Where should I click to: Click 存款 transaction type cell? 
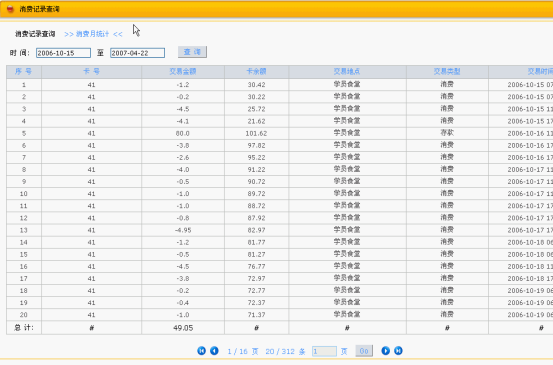[447, 133]
